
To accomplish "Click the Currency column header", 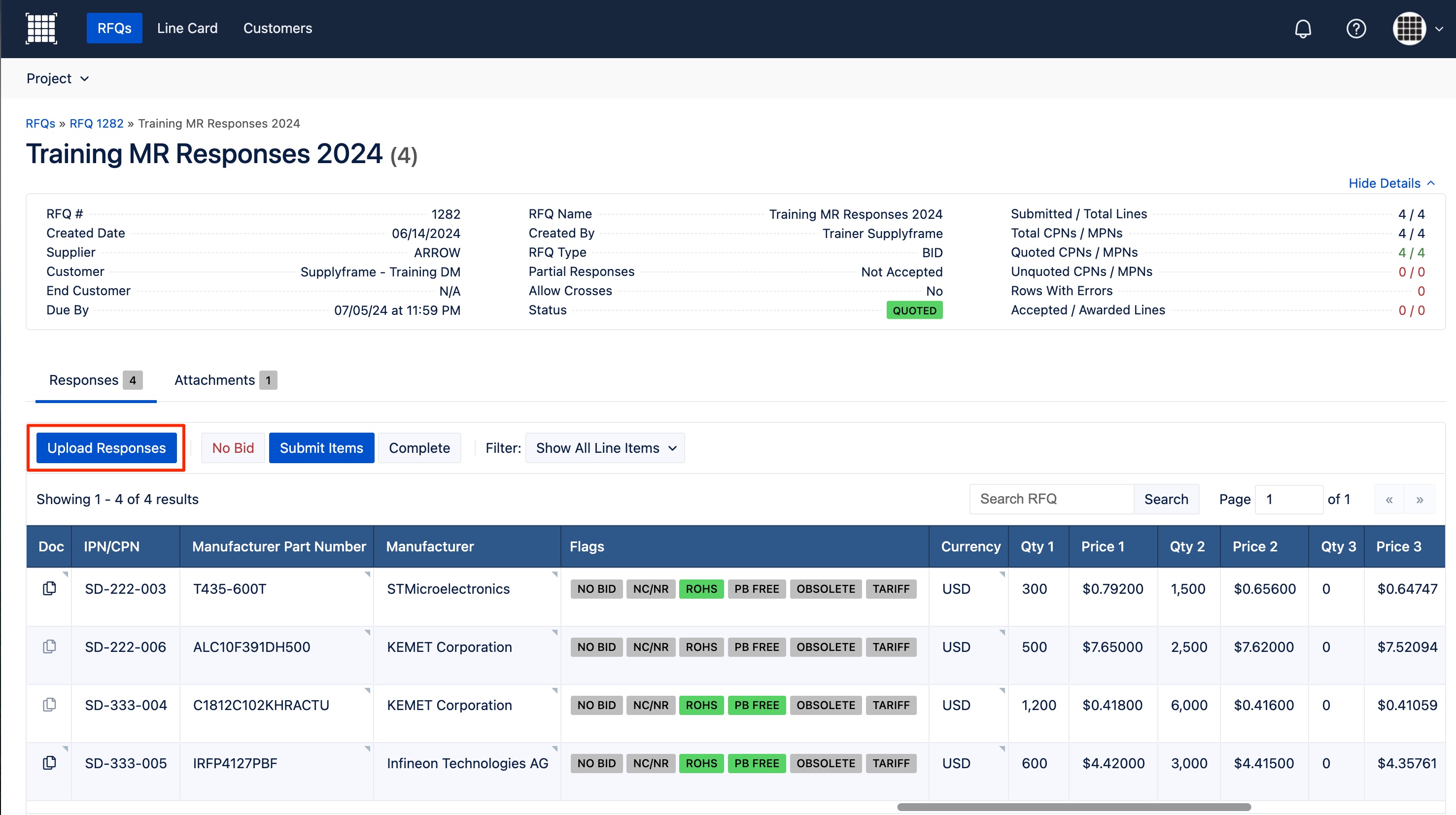I will [x=969, y=546].
